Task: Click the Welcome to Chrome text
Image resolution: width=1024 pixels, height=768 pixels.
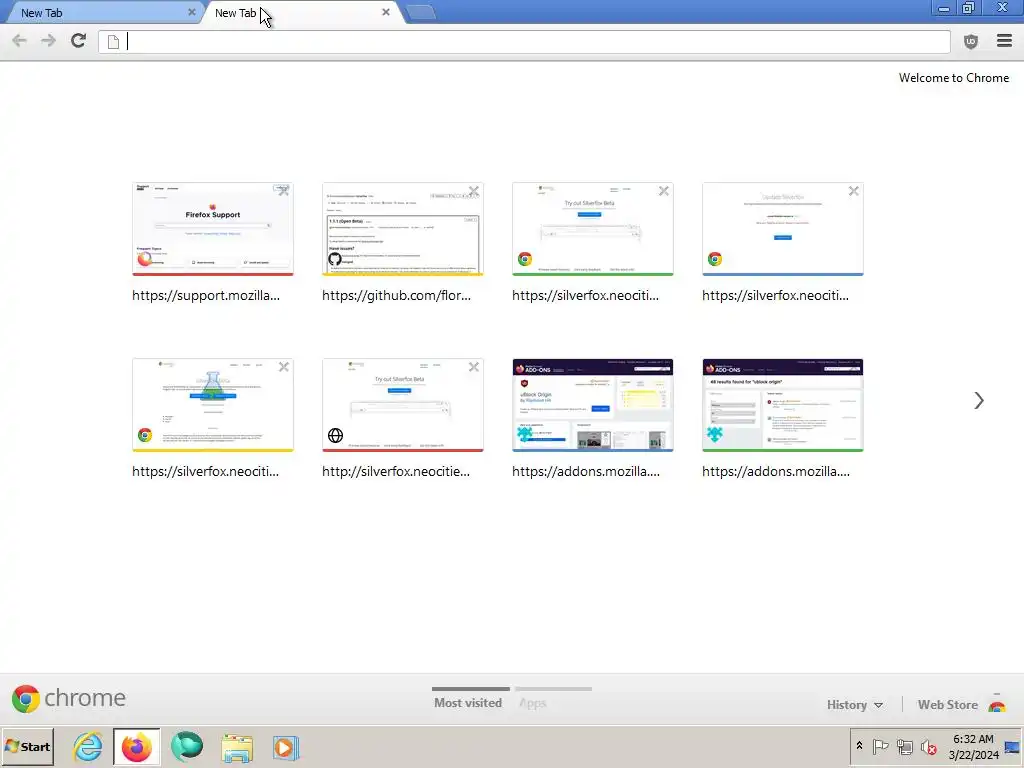Action: point(954,78)
